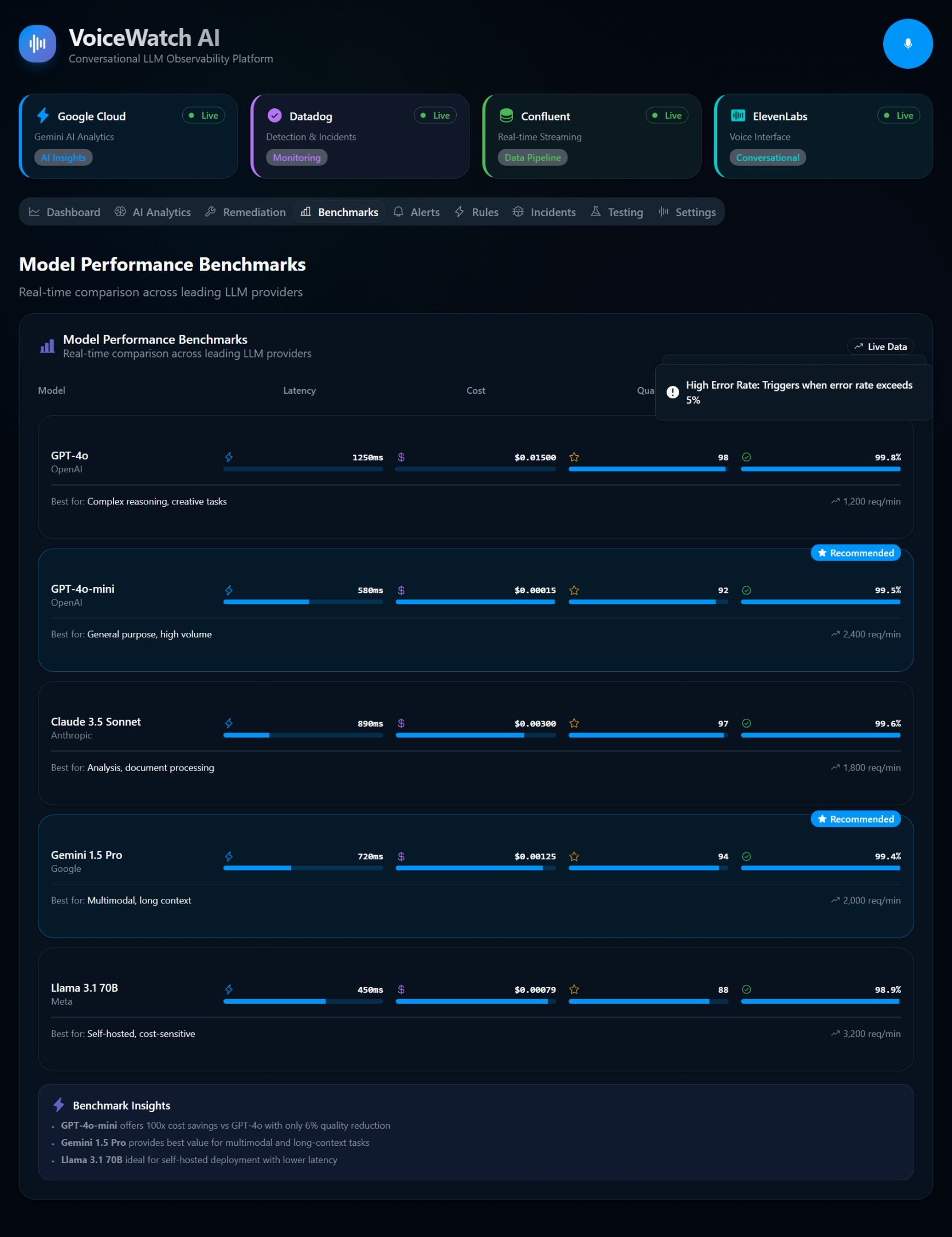This screenshot has height=1237, width=952.
Task: Open the Settings tab
Action: coord(687,212)
